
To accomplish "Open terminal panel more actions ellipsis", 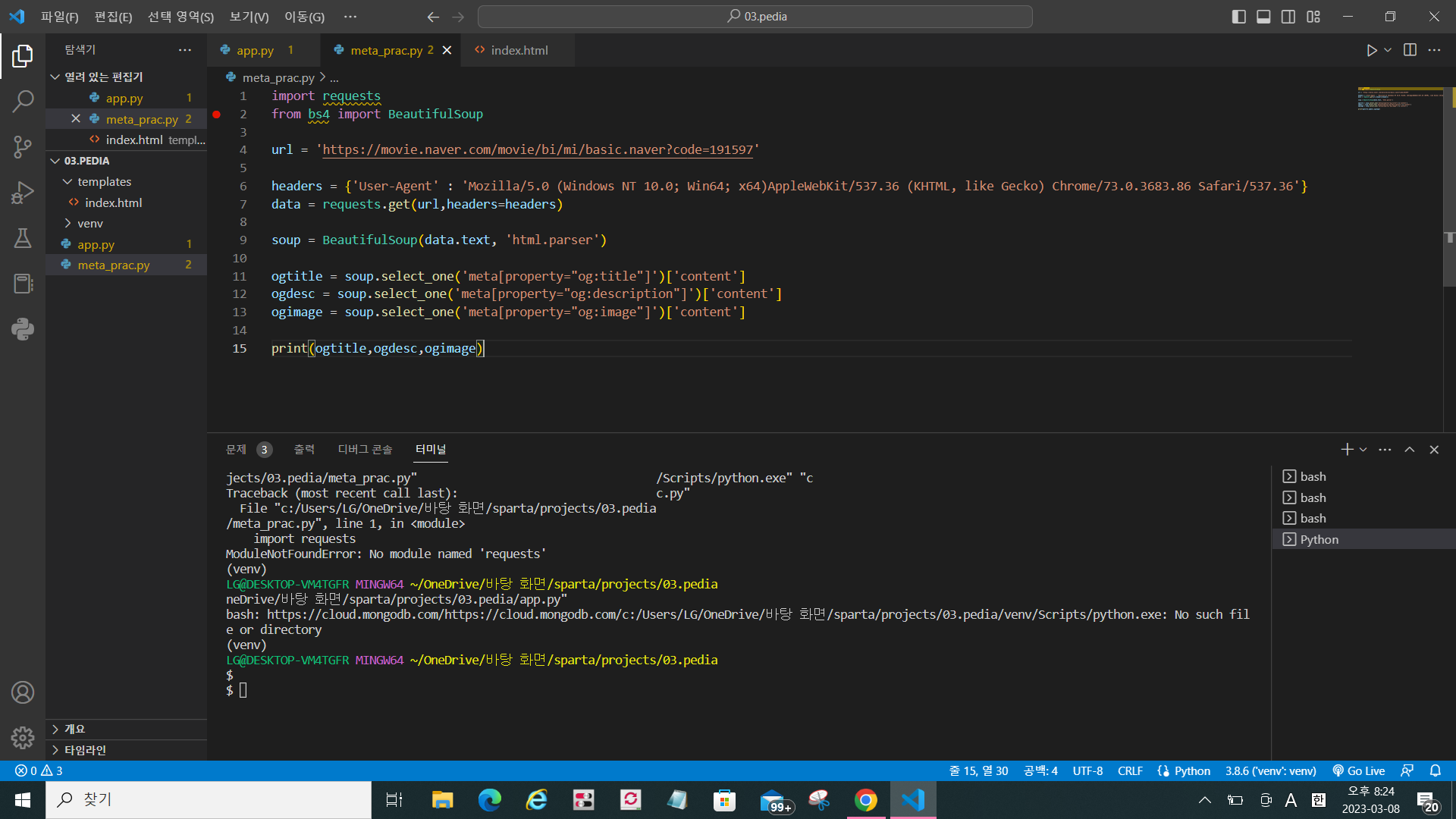I will [x=1385, y=450].
